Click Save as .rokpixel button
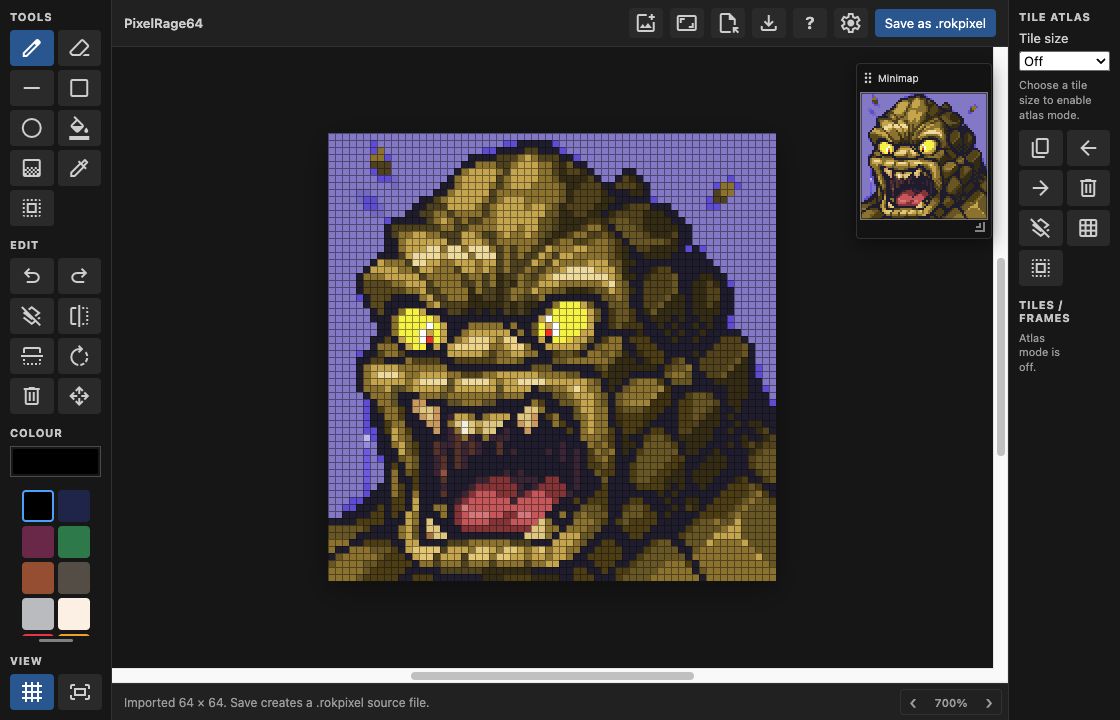Viewport: 1120px width, 720px height. tap(935, 23)
